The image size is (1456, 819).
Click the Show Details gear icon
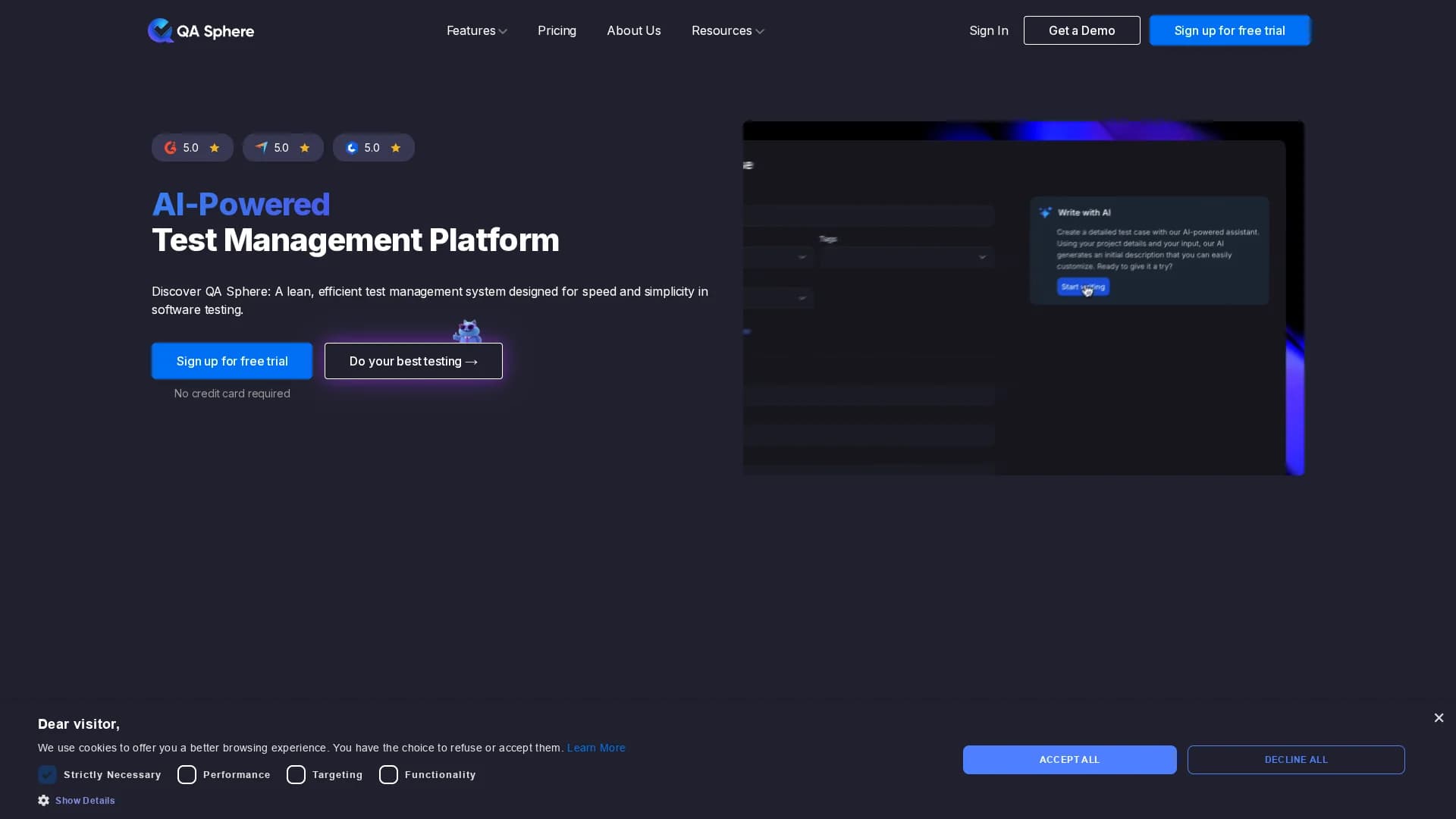click(43, 800)
